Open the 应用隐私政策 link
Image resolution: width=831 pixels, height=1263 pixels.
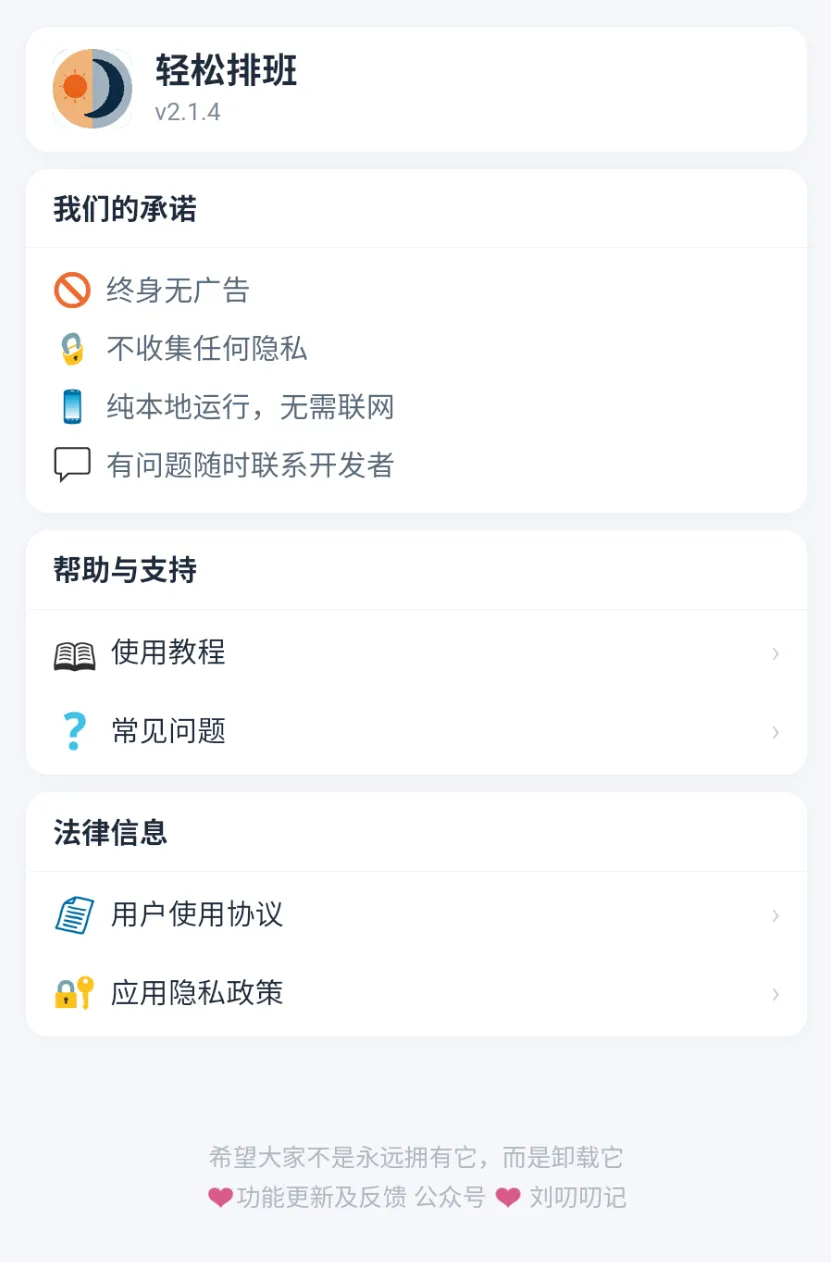pyautogui.click(x=416, y=993)
